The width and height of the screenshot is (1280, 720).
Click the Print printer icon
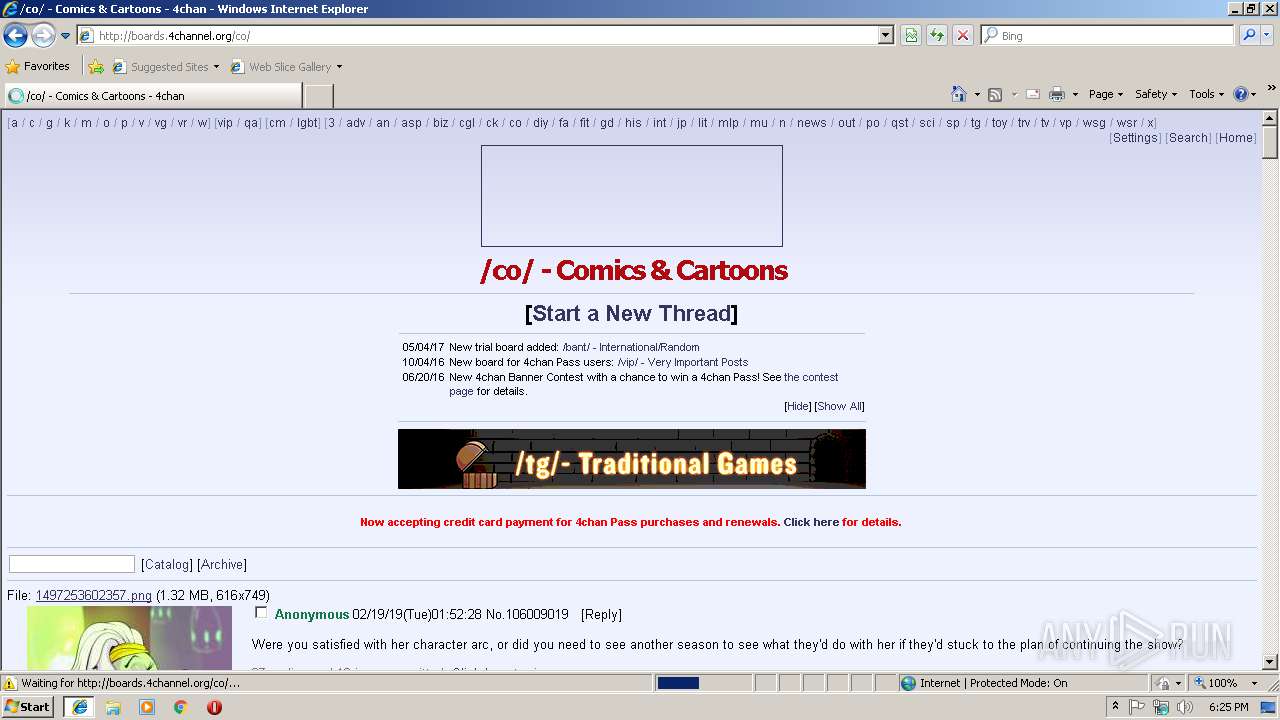tap(1057, 94)
